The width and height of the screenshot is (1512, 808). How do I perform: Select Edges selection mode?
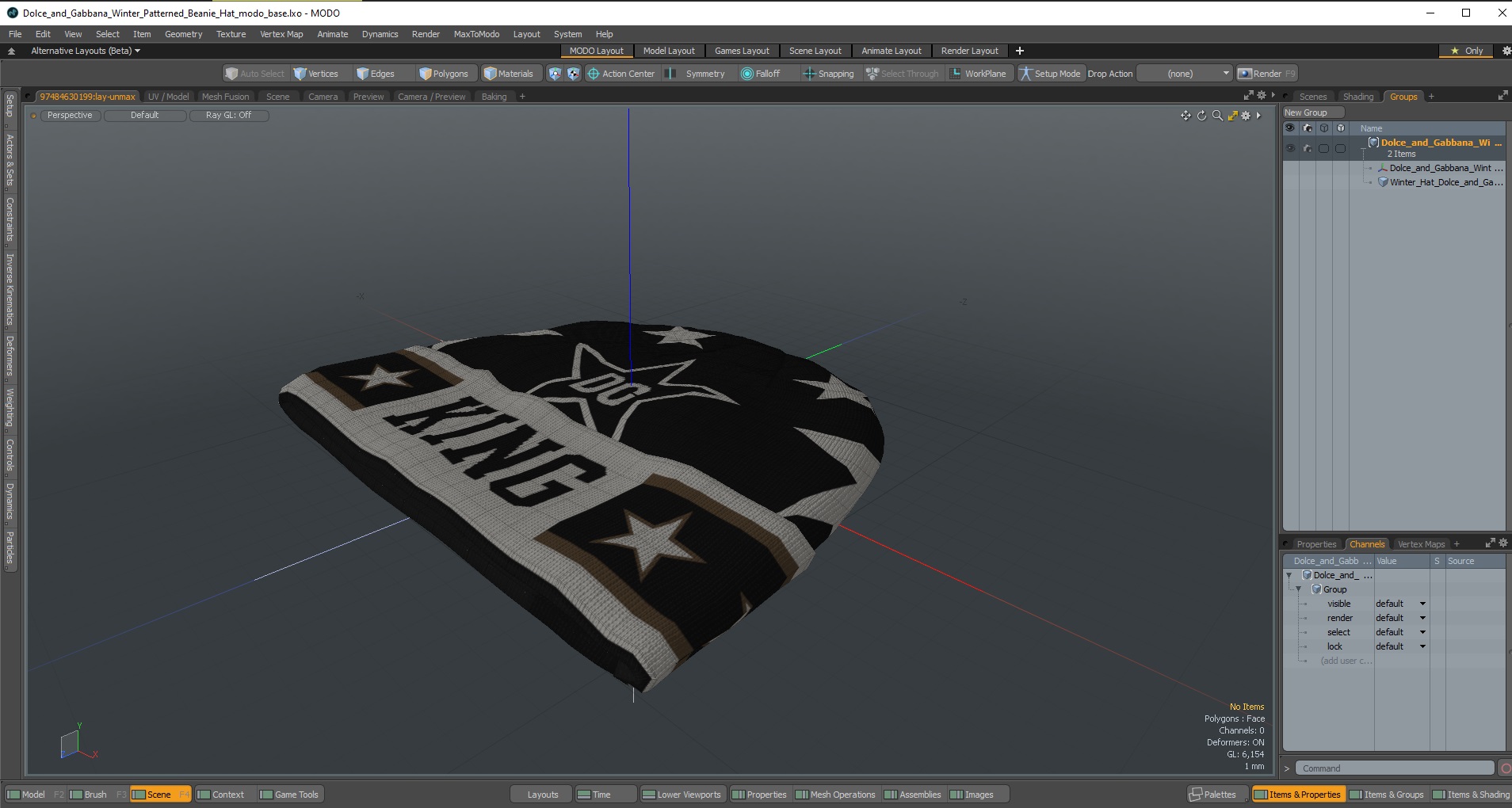[375, 74]
